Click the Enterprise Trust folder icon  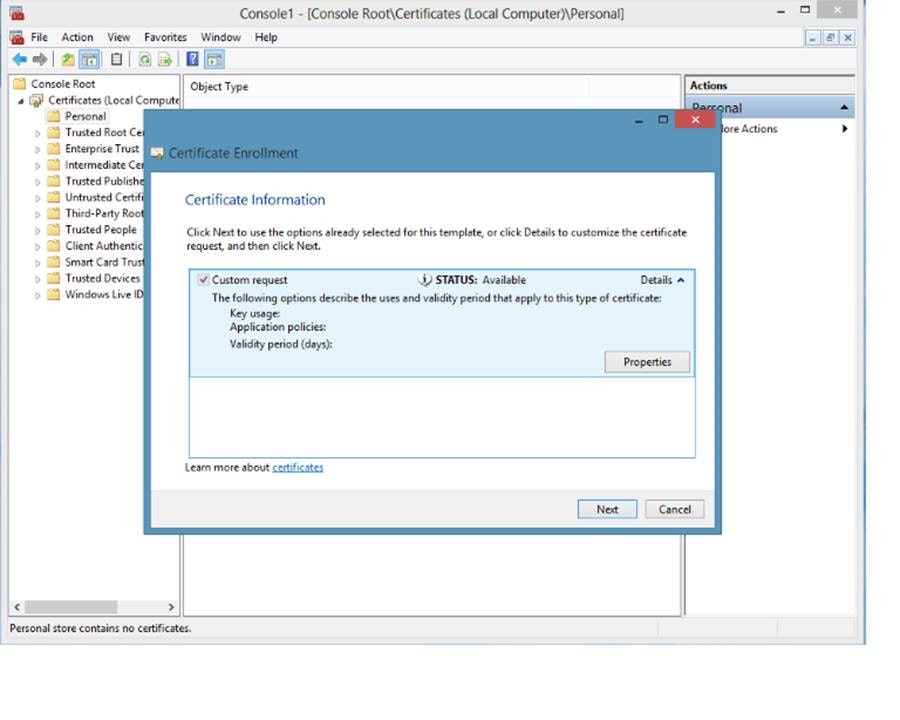coord(53,149)
